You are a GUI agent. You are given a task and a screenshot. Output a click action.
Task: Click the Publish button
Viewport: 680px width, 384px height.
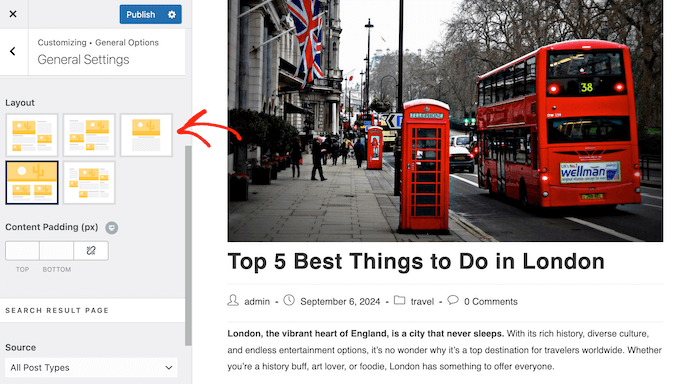(141, 14)
